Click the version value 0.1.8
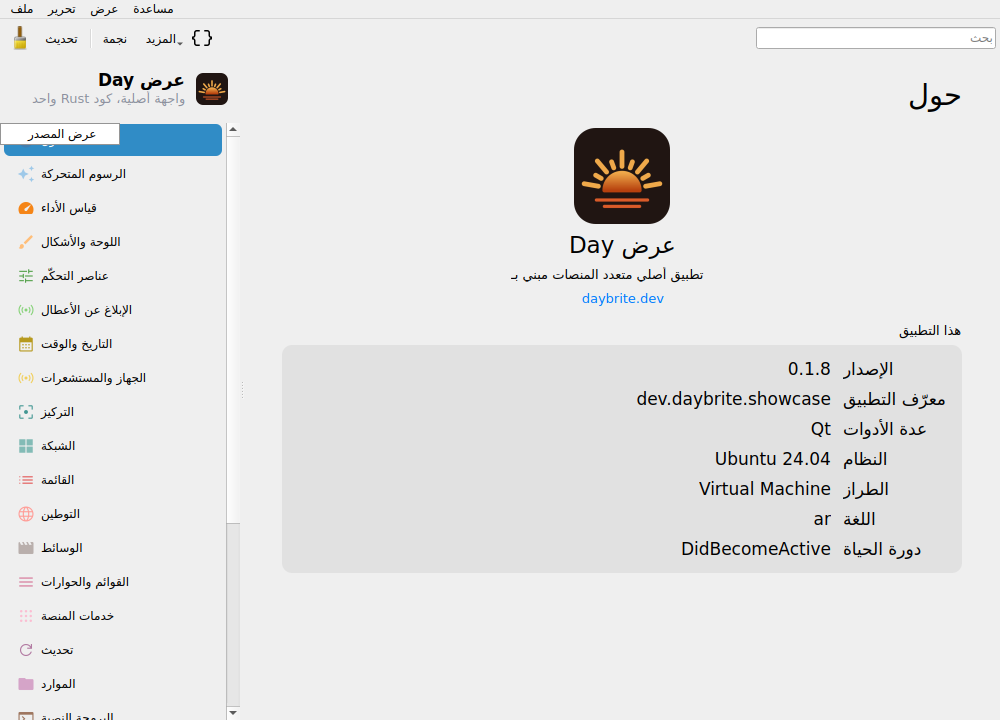Viewport: 1000px width, 720px height. pyautogui.click(x=809, y=369)
